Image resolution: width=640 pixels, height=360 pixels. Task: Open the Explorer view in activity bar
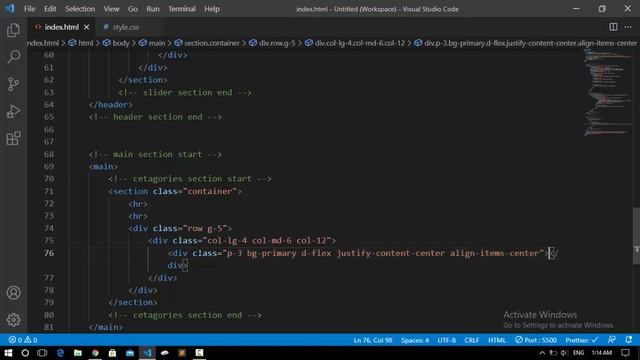coord(13,30)
